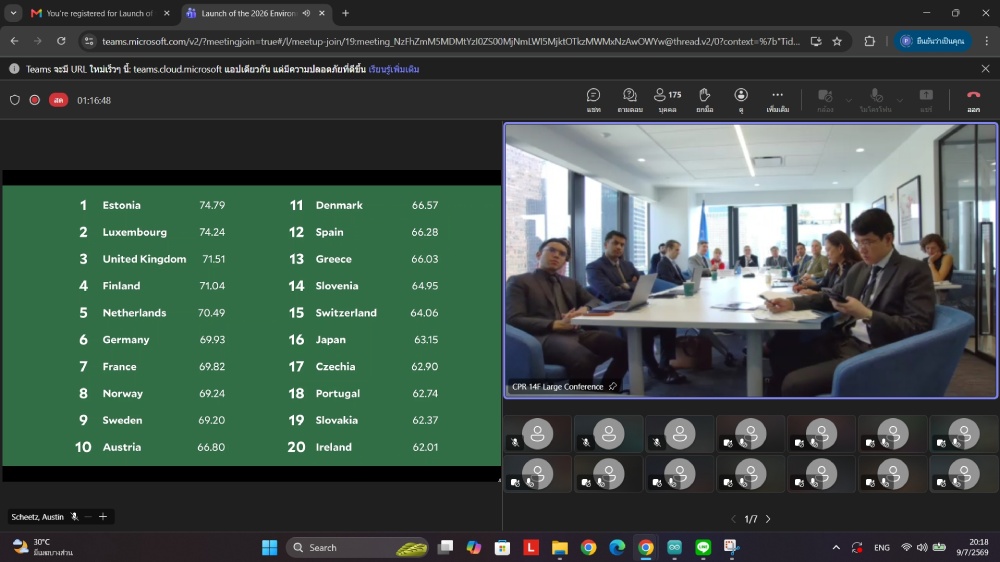Expand camera options dropdown arrow

(x=848, y=100)
